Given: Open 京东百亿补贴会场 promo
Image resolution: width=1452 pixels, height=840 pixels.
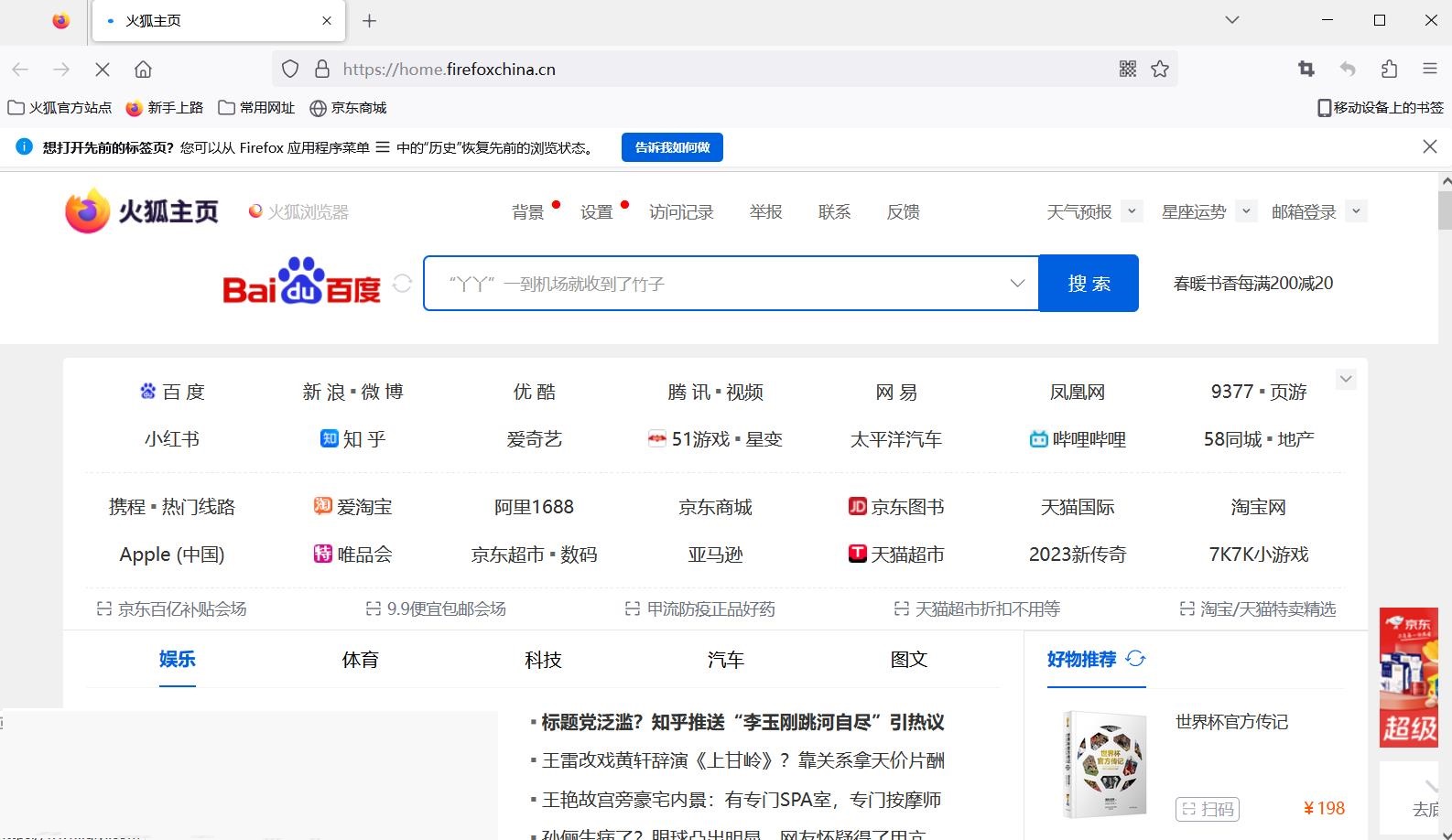Looking at the screenshot, I should [171, 609].
